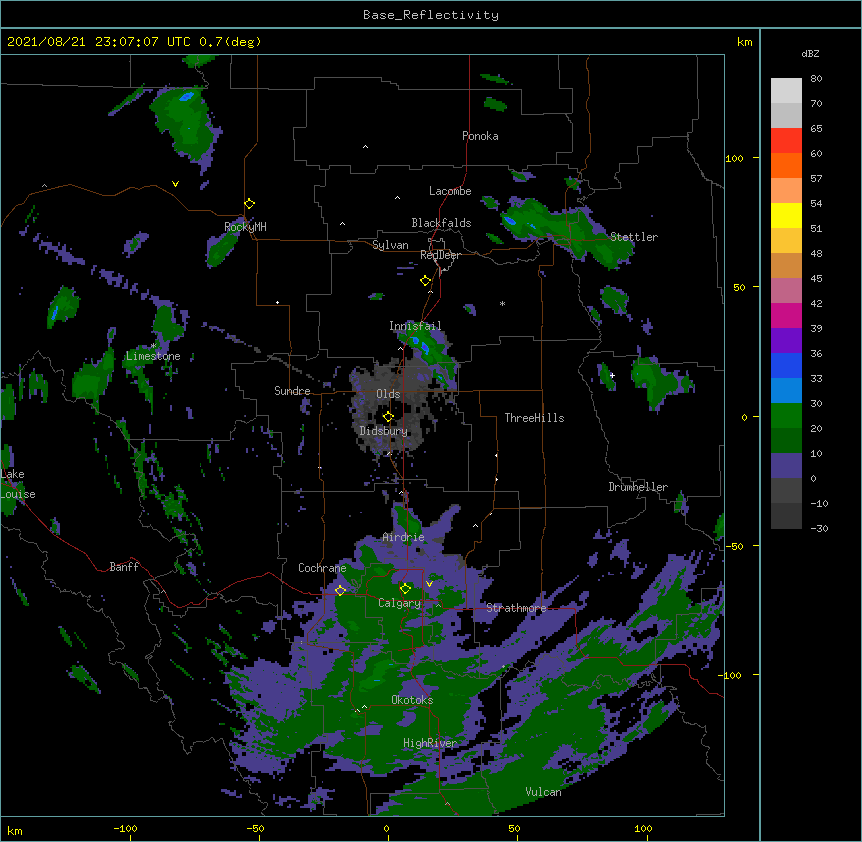Click the Airdrie label
The image size is (862, 842).
click(403, 537)
